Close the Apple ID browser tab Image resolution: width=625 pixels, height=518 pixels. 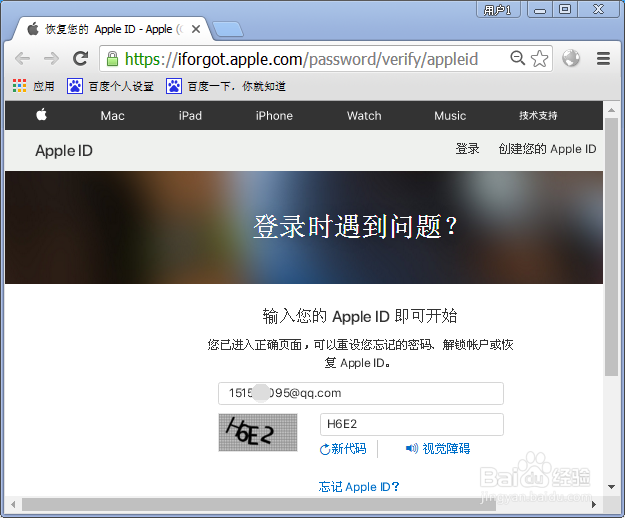(x=196, y=29)
